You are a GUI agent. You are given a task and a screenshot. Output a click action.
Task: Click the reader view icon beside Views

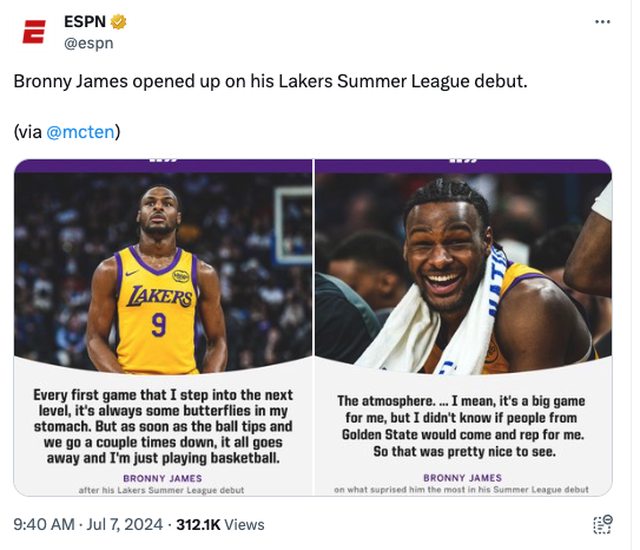[x=602, y=524]
